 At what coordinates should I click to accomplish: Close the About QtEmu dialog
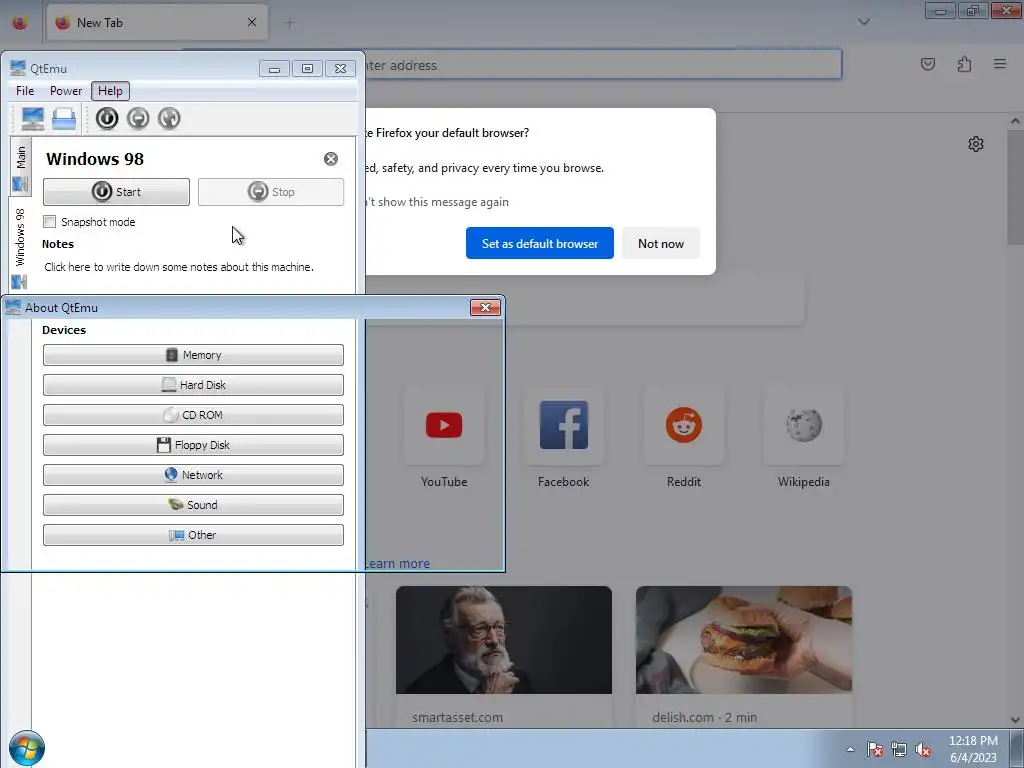485,308
